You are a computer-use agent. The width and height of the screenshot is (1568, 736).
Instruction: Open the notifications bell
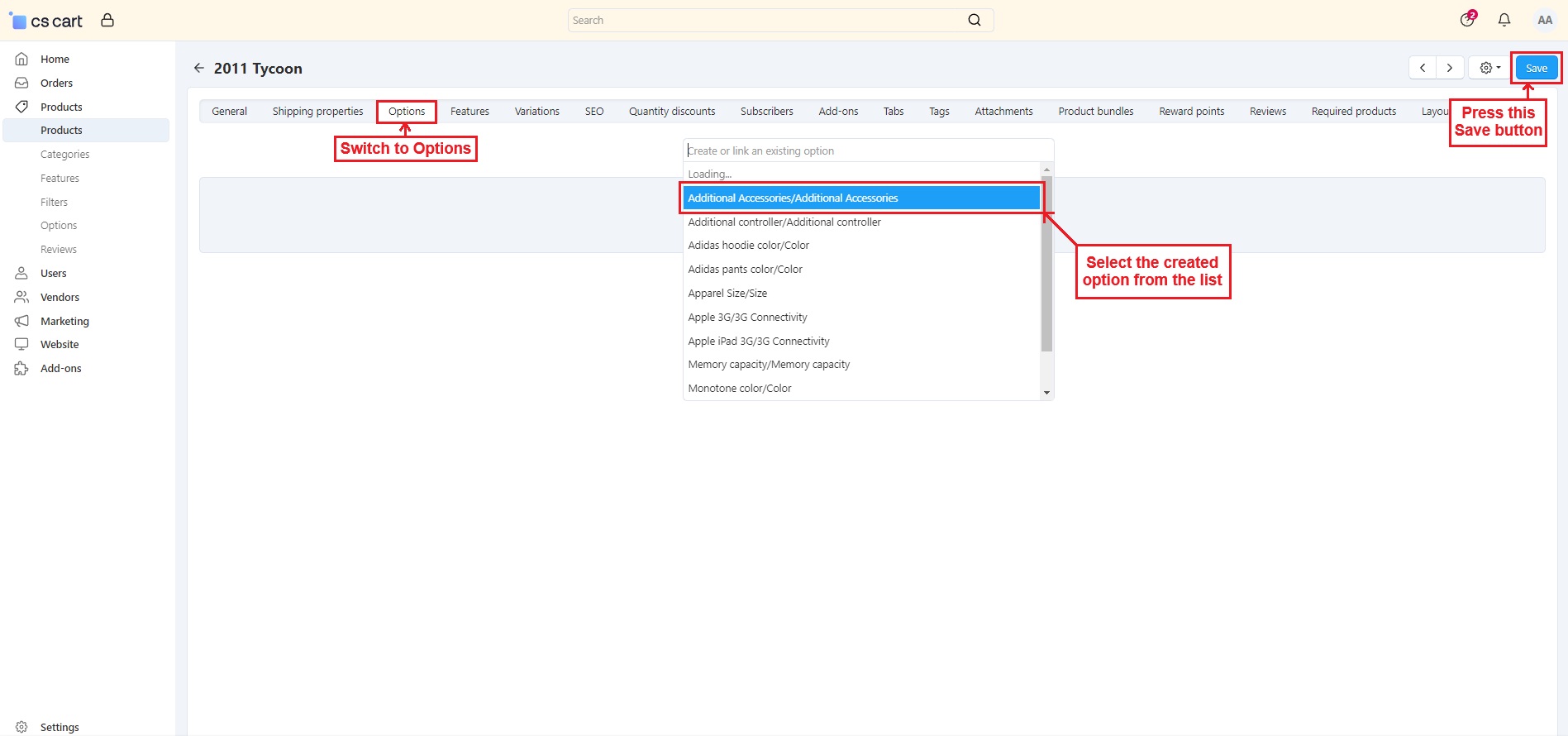1504,20
